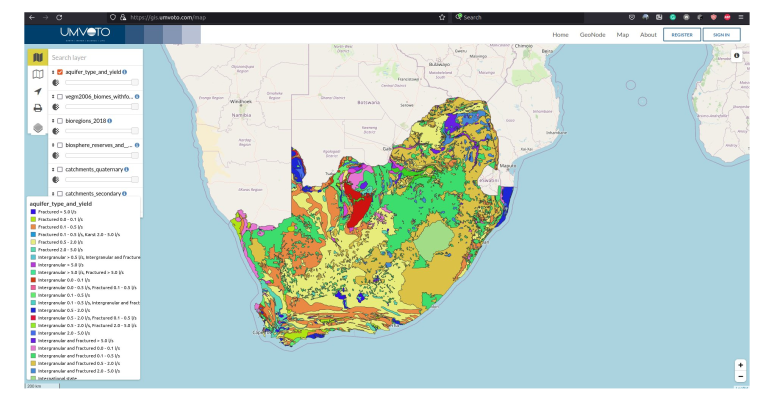Click the red ABP extension icon

727,17
